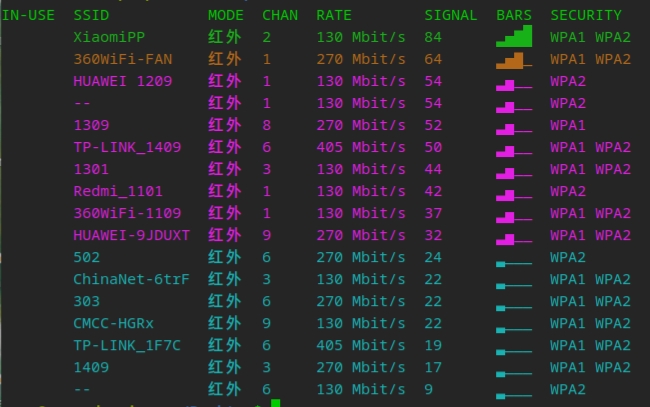Screen dimensions: 650x407
Task: Select TP-LINK_1409 SSID text
Action: pos(127,147)
